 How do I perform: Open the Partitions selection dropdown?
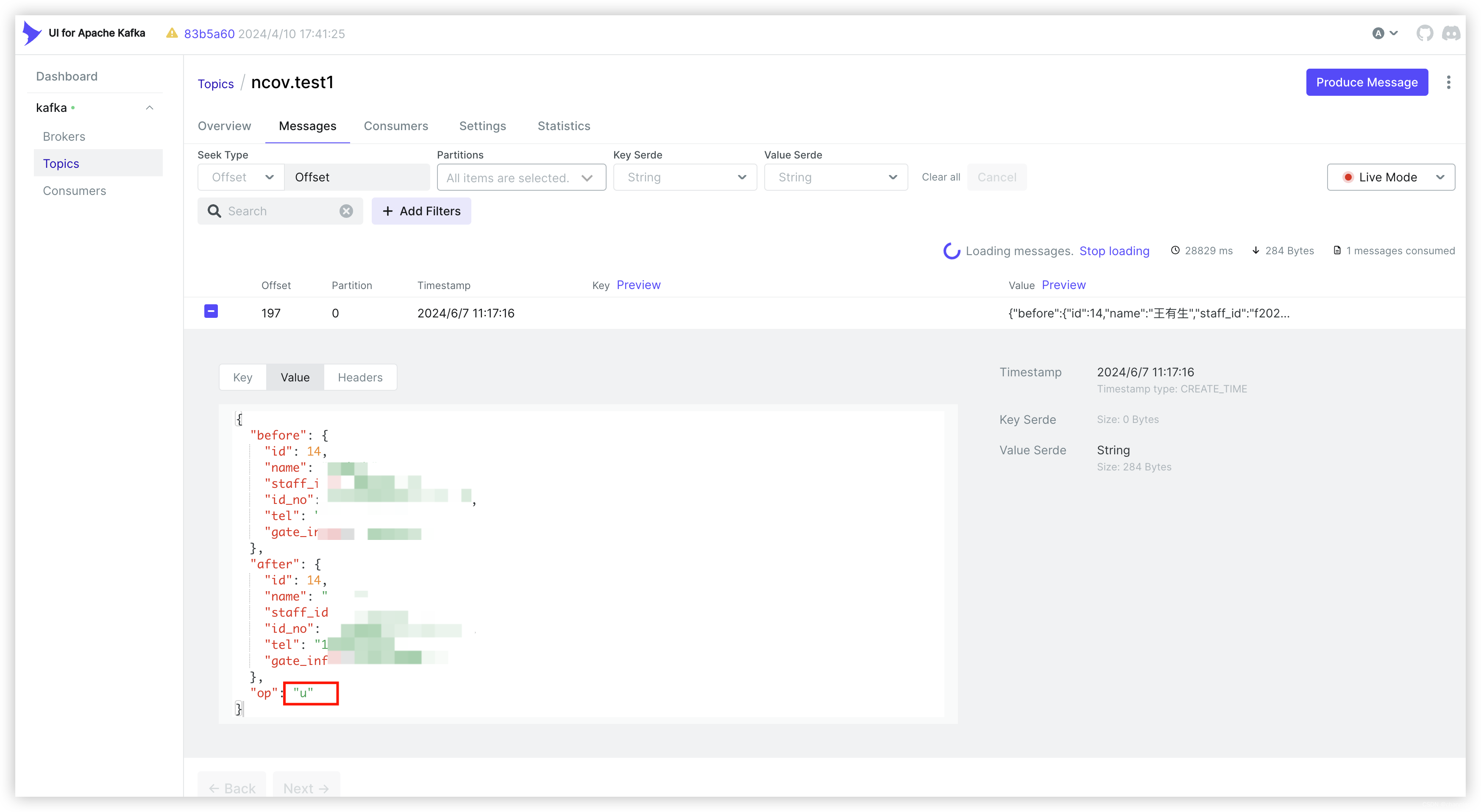[x=521, y=178]
